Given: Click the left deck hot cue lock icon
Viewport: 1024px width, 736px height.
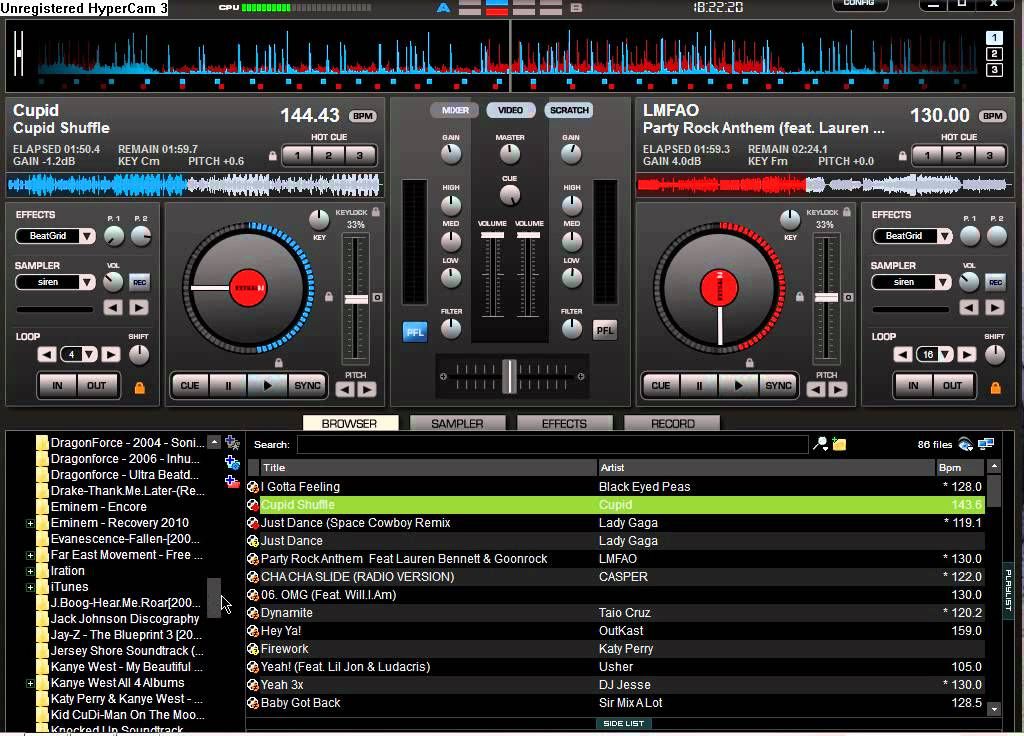Looking at the screenshot, I should pos(272,156).
